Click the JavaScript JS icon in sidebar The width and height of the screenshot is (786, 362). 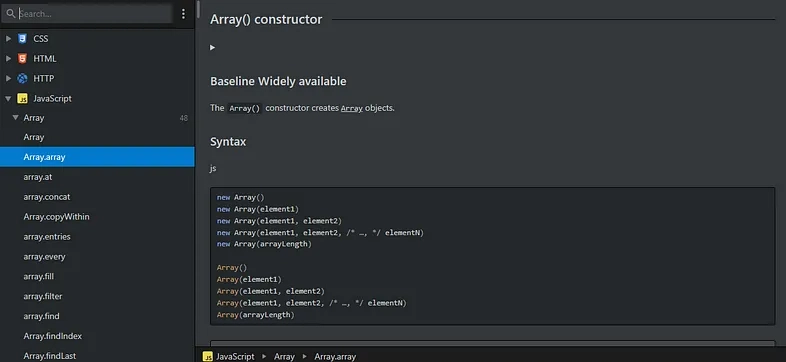[22, 99]
